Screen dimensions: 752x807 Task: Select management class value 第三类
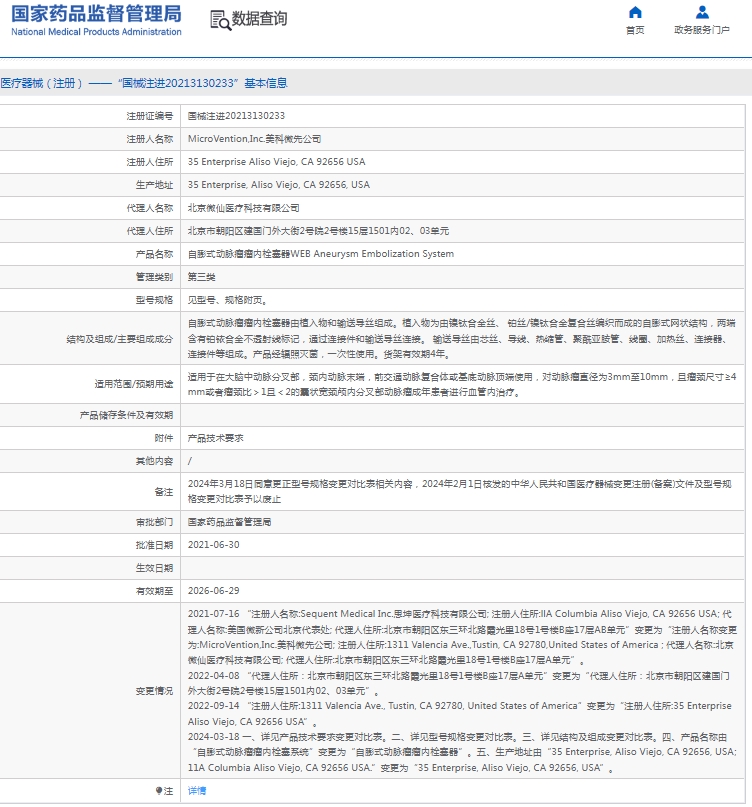click(x=201, y=277)
